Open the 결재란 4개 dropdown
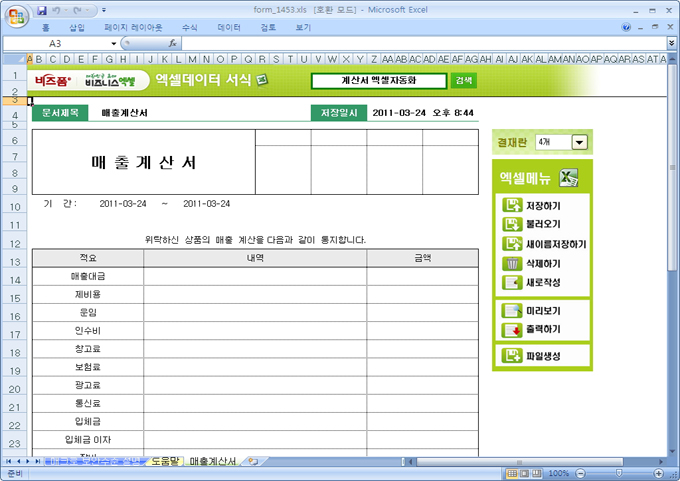This screenshot has width=680, height=481. point(579,142)
